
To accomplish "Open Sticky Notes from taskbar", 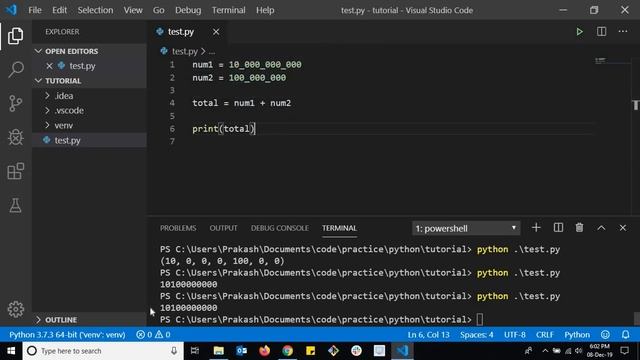I will pyautogui.click(x=310, y=351).
